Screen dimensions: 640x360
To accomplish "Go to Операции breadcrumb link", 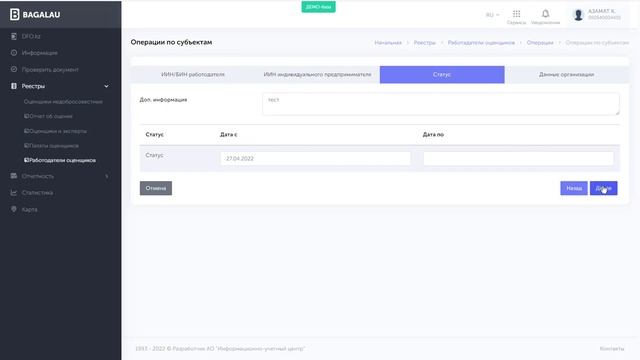I will tap(540, 42).
